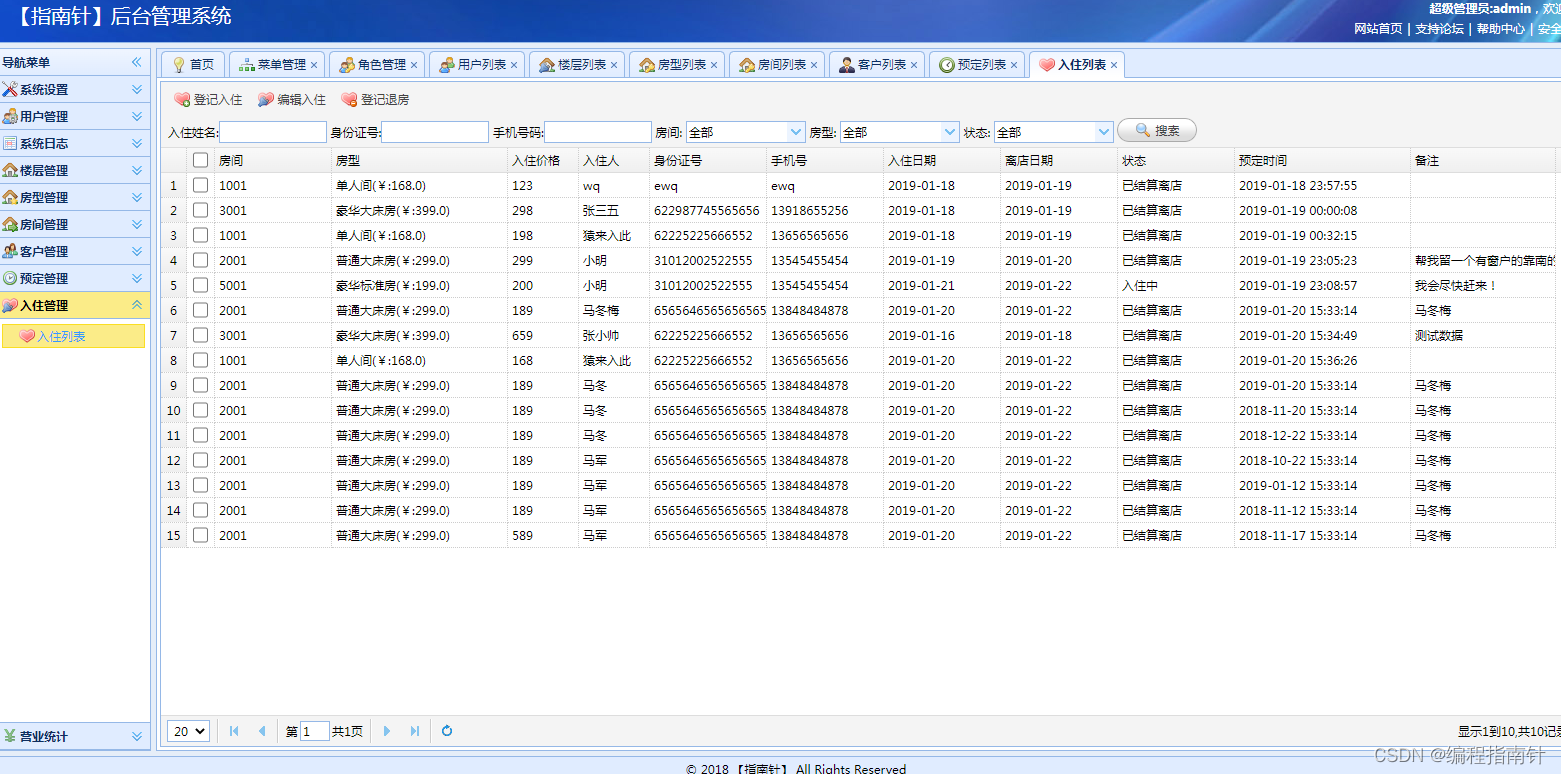The image size is (1561, 774).
Task: Focus the 身份证号 input field
Action: coord(435,132)
